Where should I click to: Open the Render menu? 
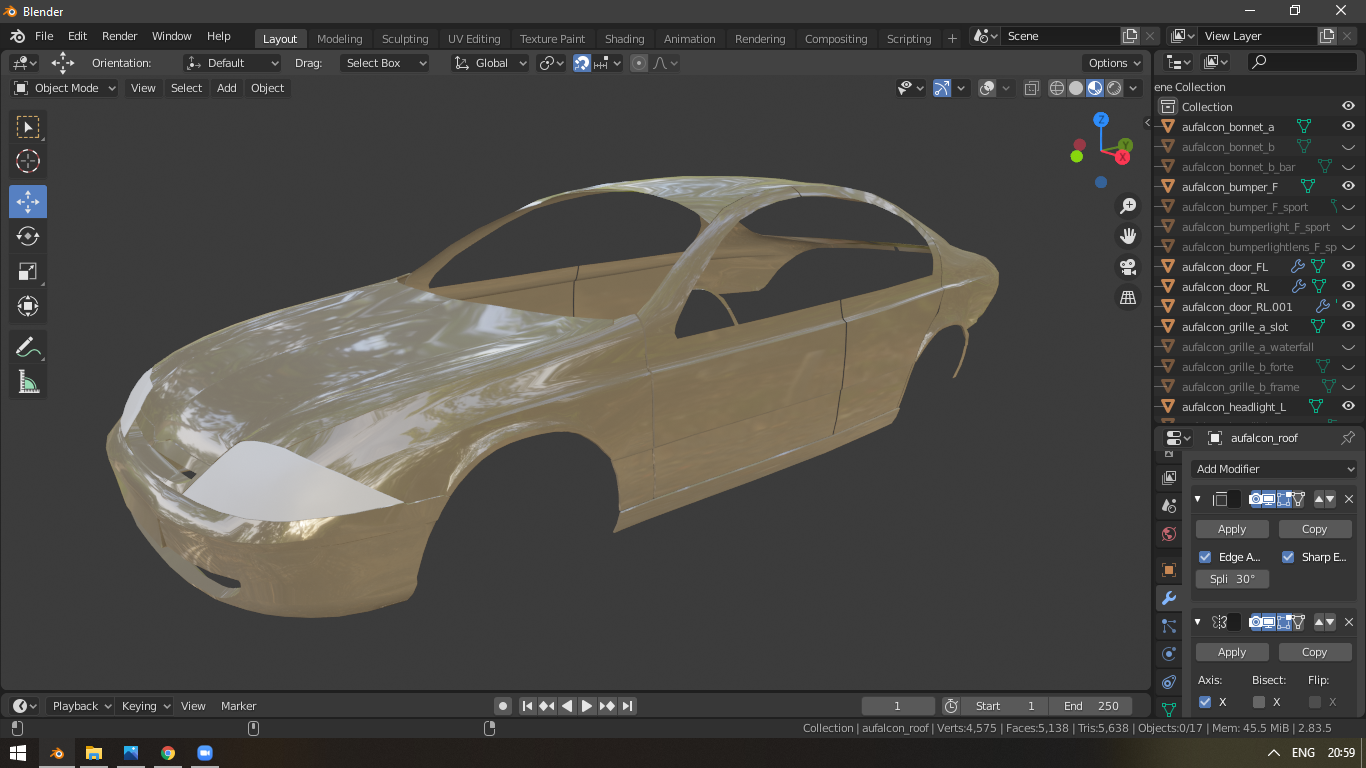point(119,36)
